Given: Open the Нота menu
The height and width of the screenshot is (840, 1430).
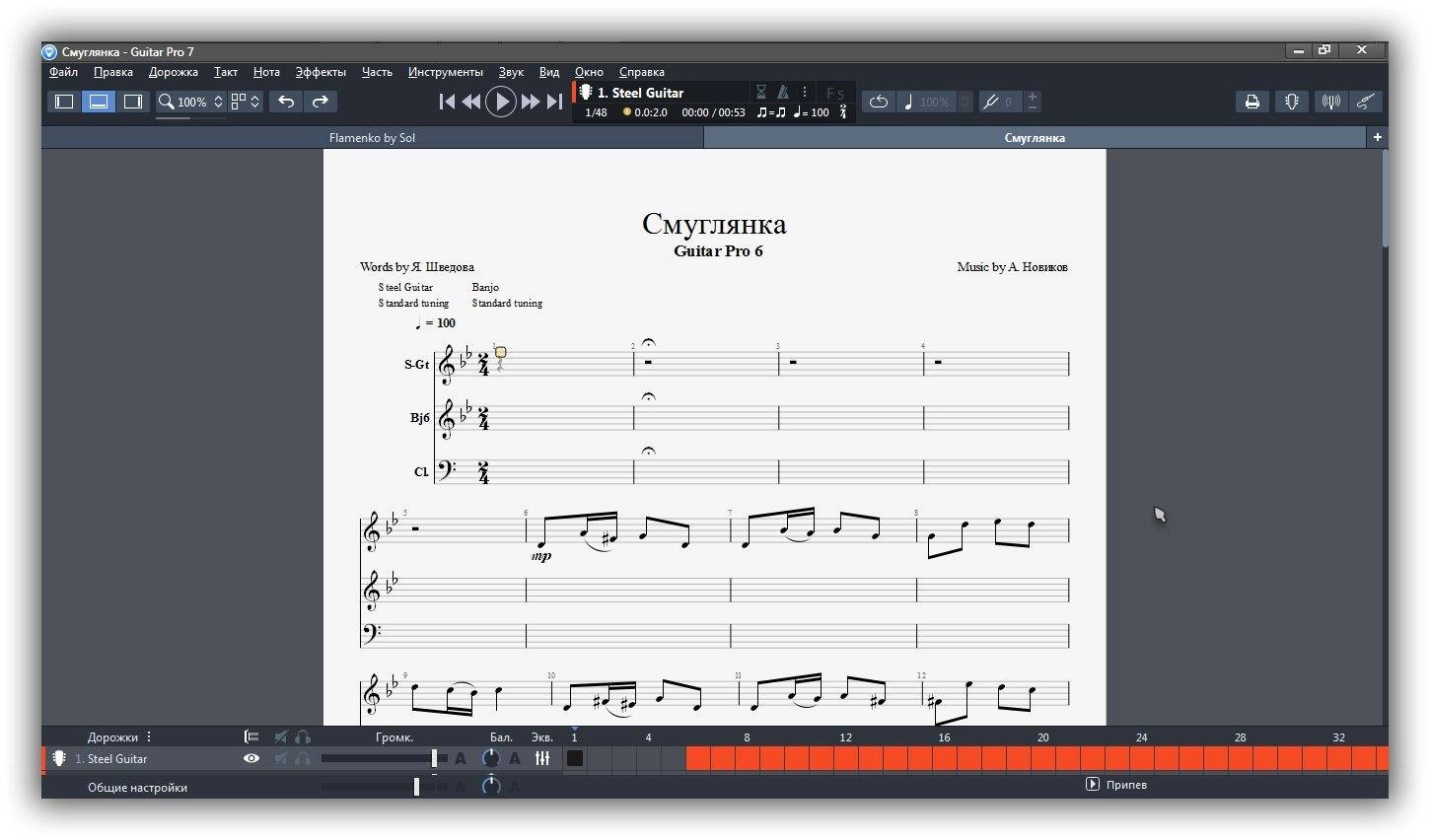Looking at the screenshot, I should pyautogui.click(x=266, y=72).
